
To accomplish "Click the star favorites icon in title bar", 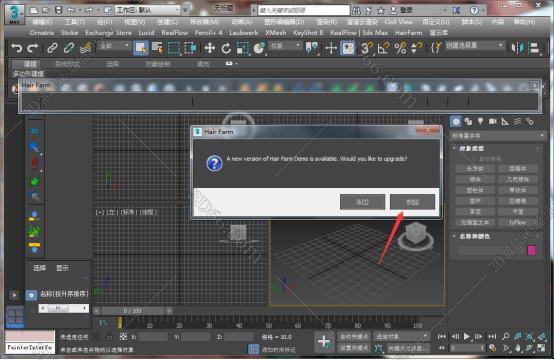I will 381,10.
